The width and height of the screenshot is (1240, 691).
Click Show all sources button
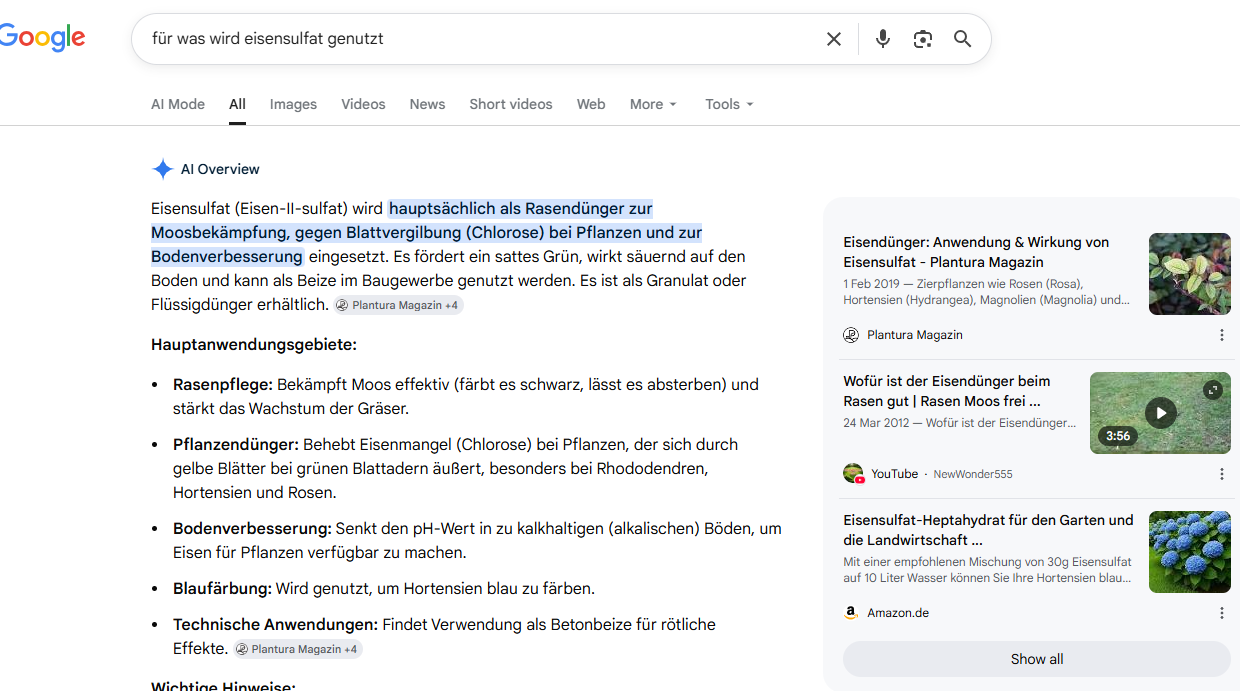point(1037,659)
